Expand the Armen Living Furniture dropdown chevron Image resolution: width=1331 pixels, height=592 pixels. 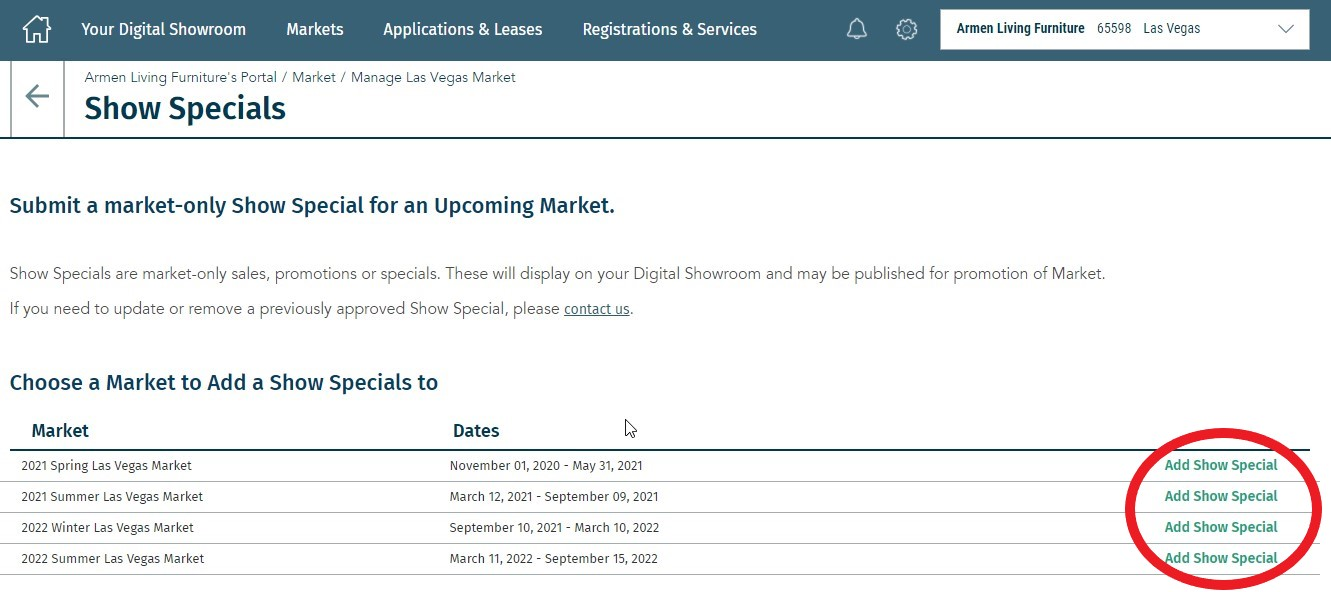point(1286,29)
